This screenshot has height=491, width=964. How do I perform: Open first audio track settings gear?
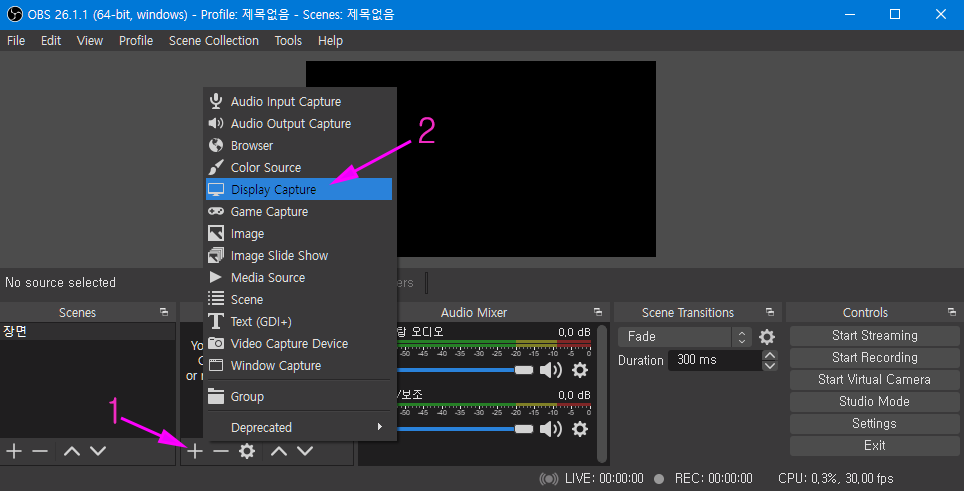pos(580,369)
